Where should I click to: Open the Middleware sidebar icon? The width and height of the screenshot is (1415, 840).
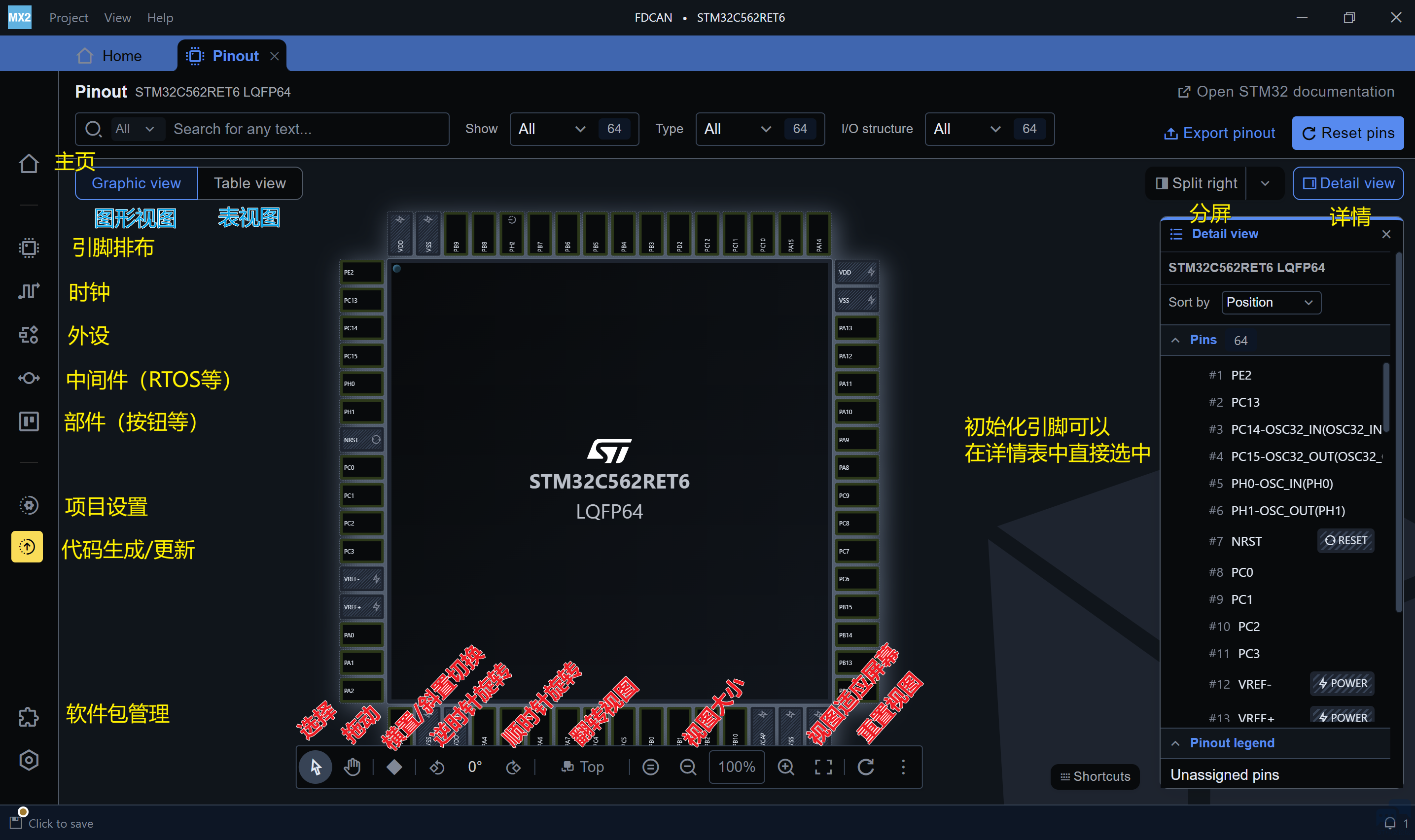tap(28, 378)
